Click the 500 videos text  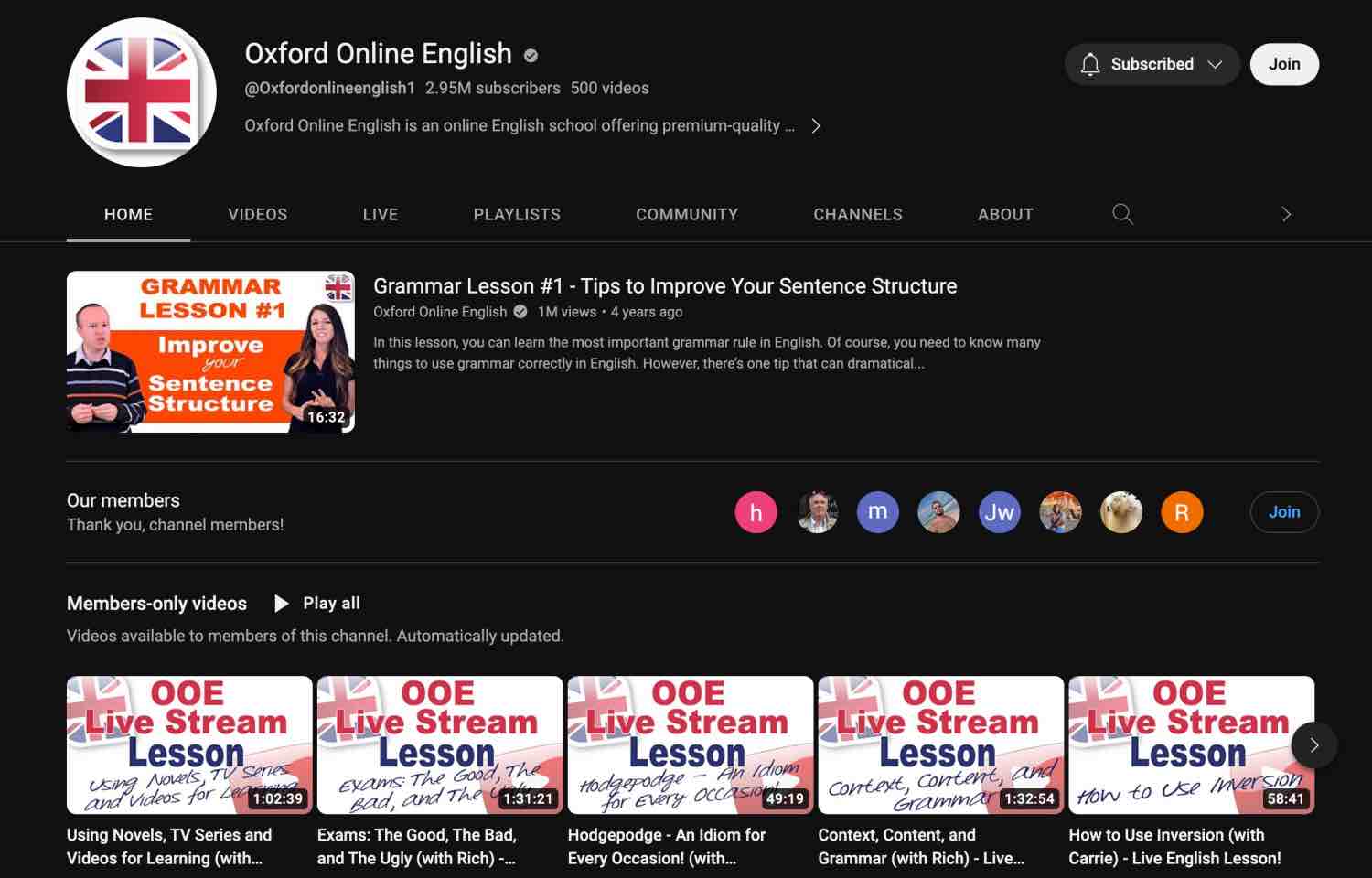[x=609, y=89]
